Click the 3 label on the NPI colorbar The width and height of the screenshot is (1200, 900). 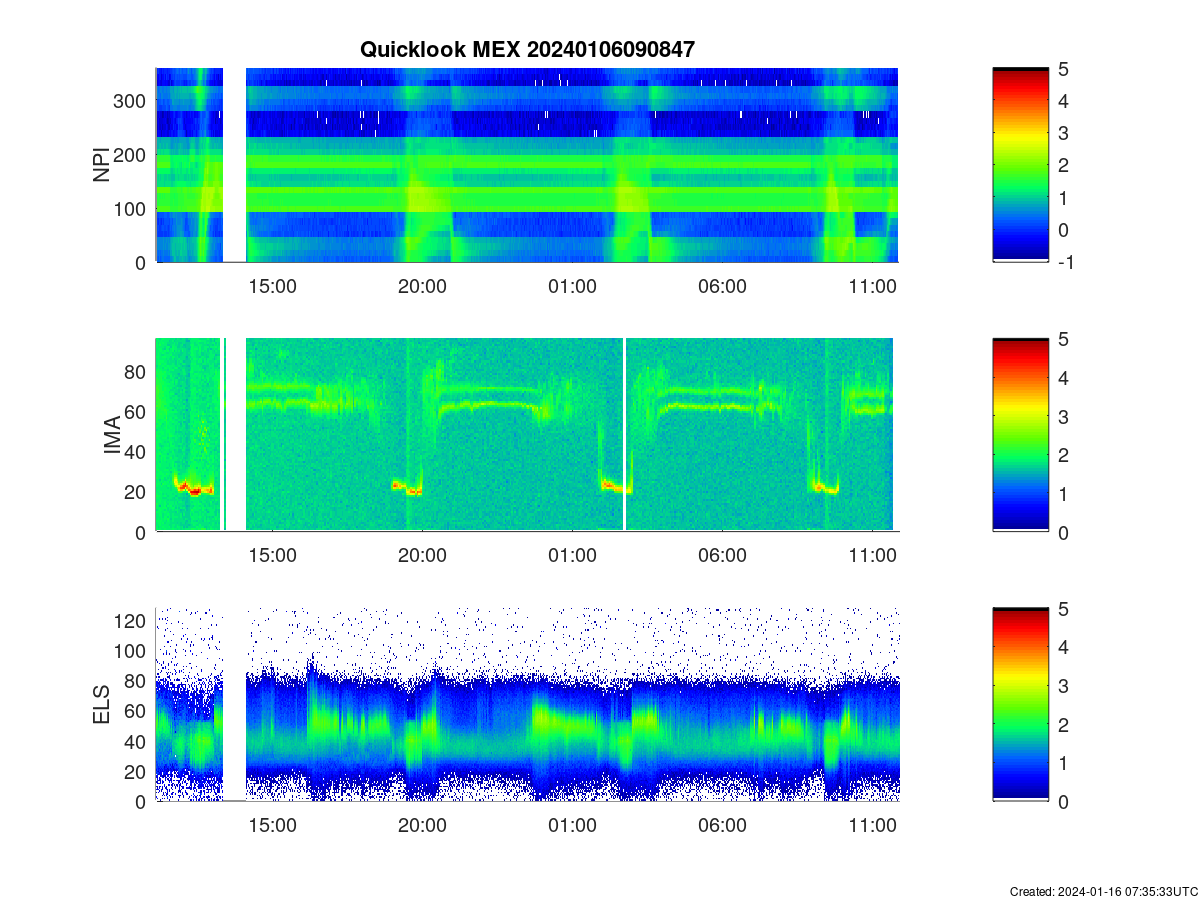[1064, 133]
